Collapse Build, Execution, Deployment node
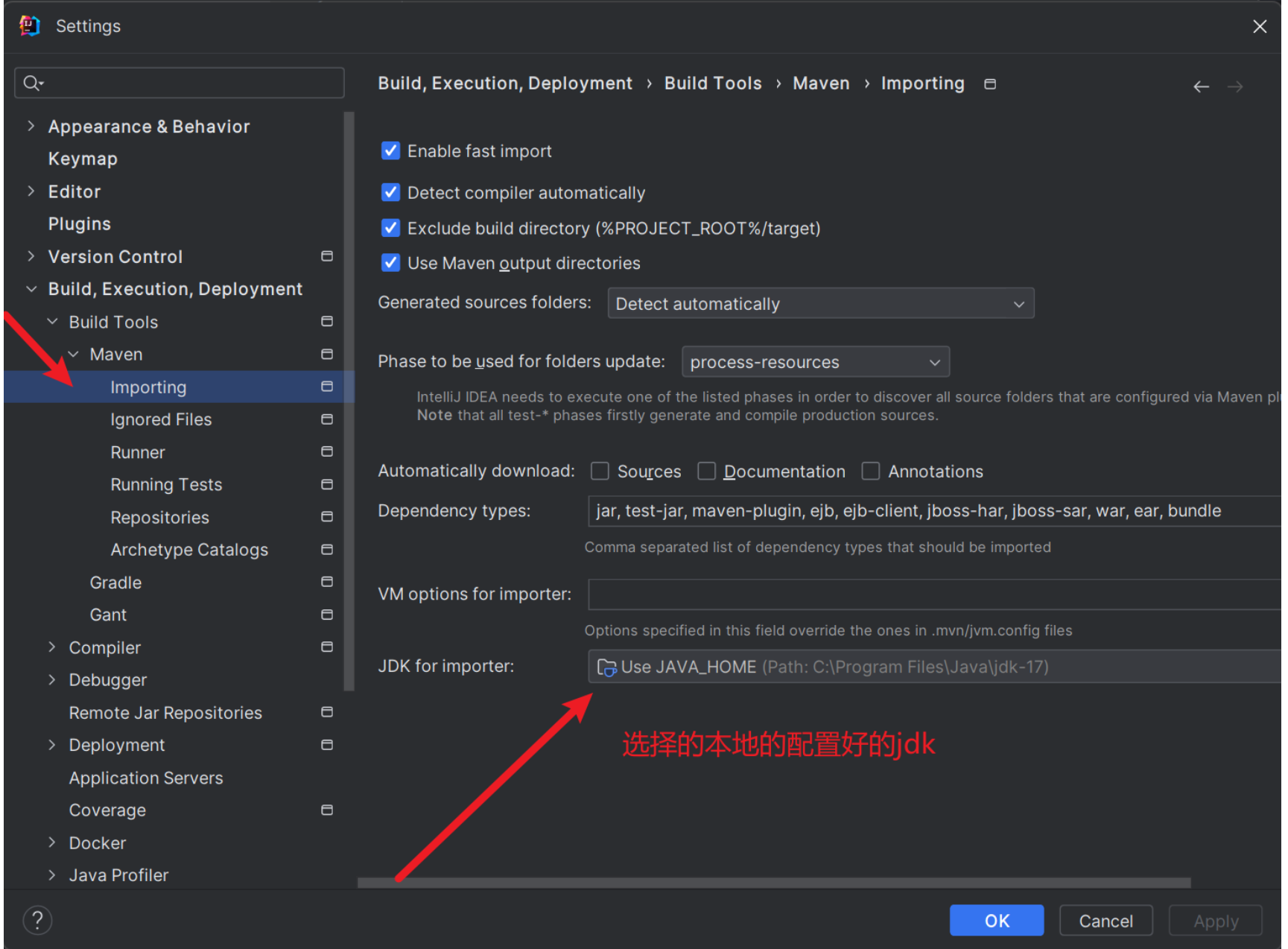The height and width of the screenshot is (949, 1288). pos(31,289)
